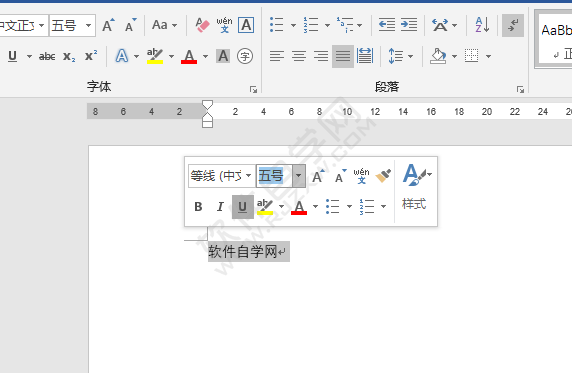The height and width of the screenshot is (373, 572).
Task: Expand ribbon underline style dropdown
Action: 29,57
